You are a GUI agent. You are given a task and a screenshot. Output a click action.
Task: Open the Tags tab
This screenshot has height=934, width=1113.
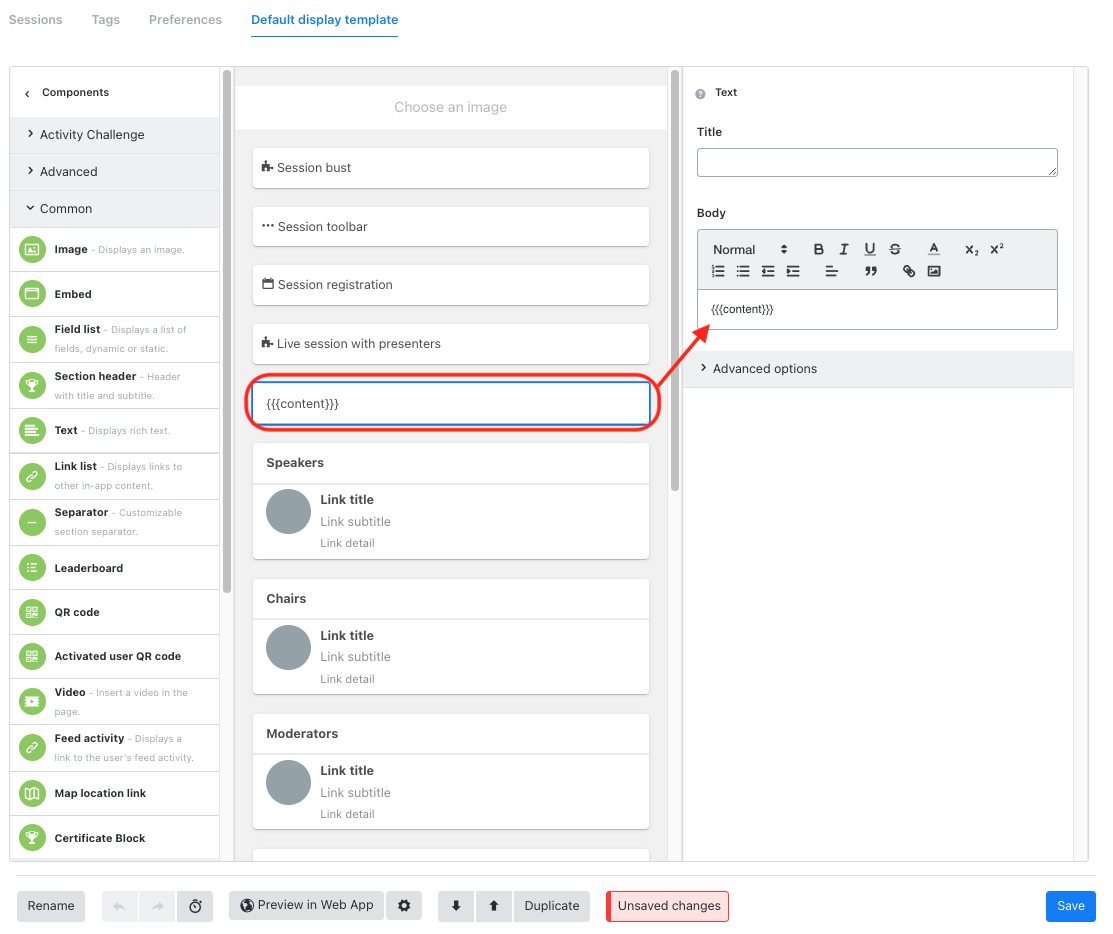106,20
